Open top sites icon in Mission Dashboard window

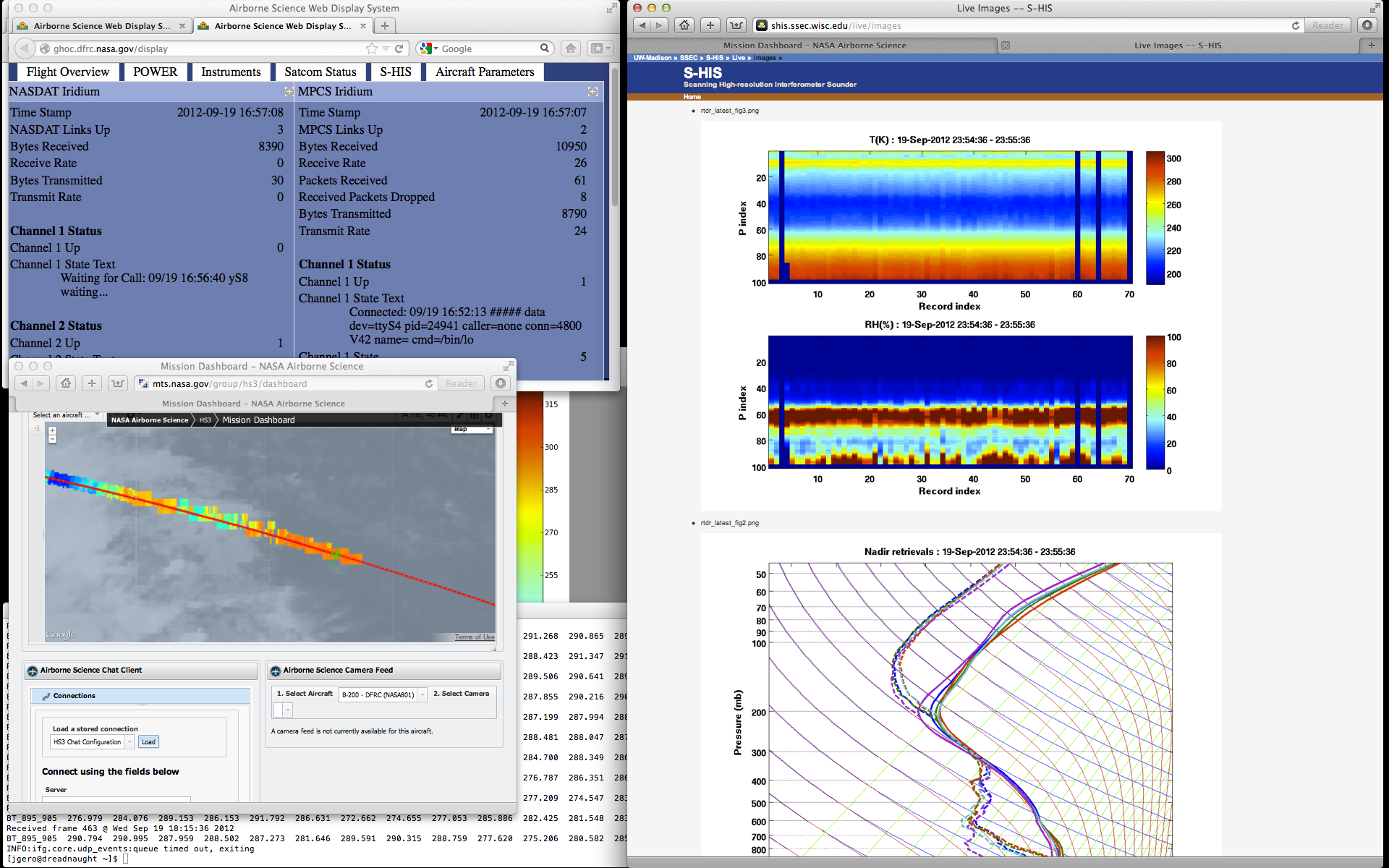pos(118,383)
